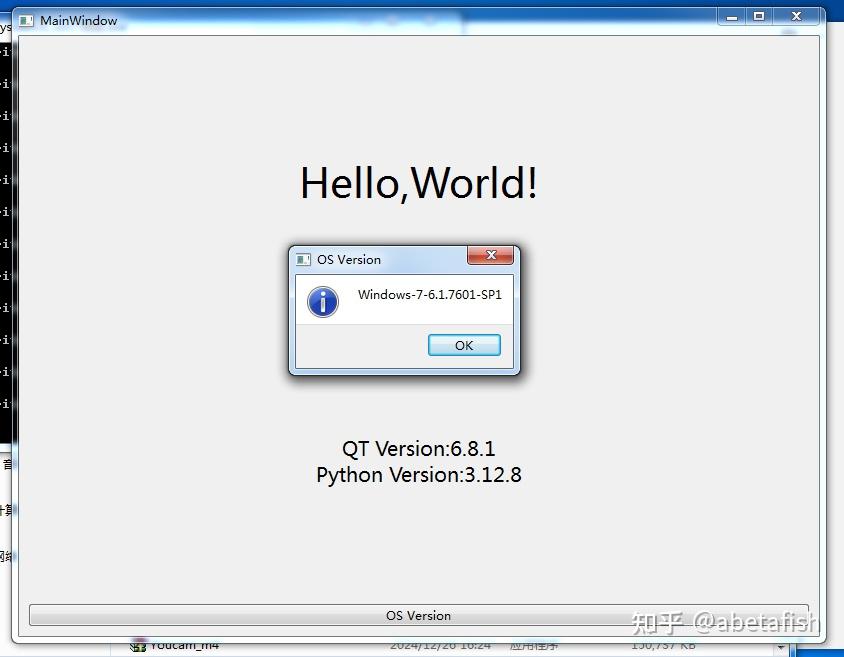Click the MainWindow title bar text
Viewport: 844px width, 657px height.
click(x=81, y=20)
